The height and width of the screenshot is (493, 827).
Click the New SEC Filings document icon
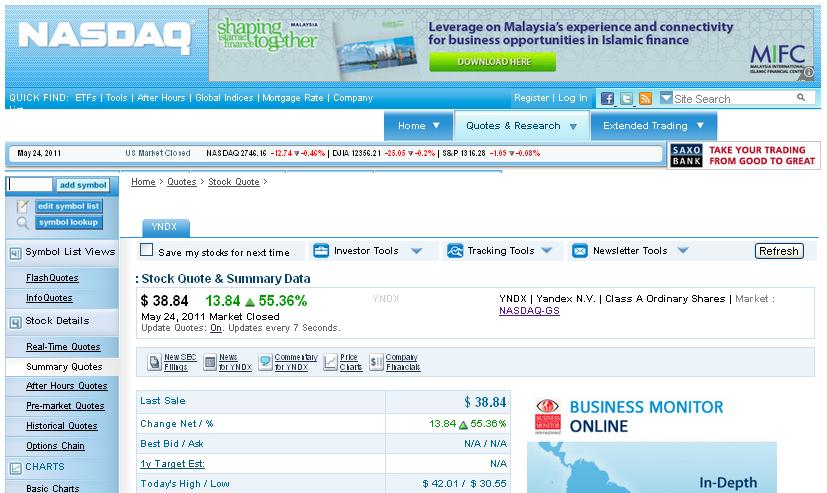point(155,362)
